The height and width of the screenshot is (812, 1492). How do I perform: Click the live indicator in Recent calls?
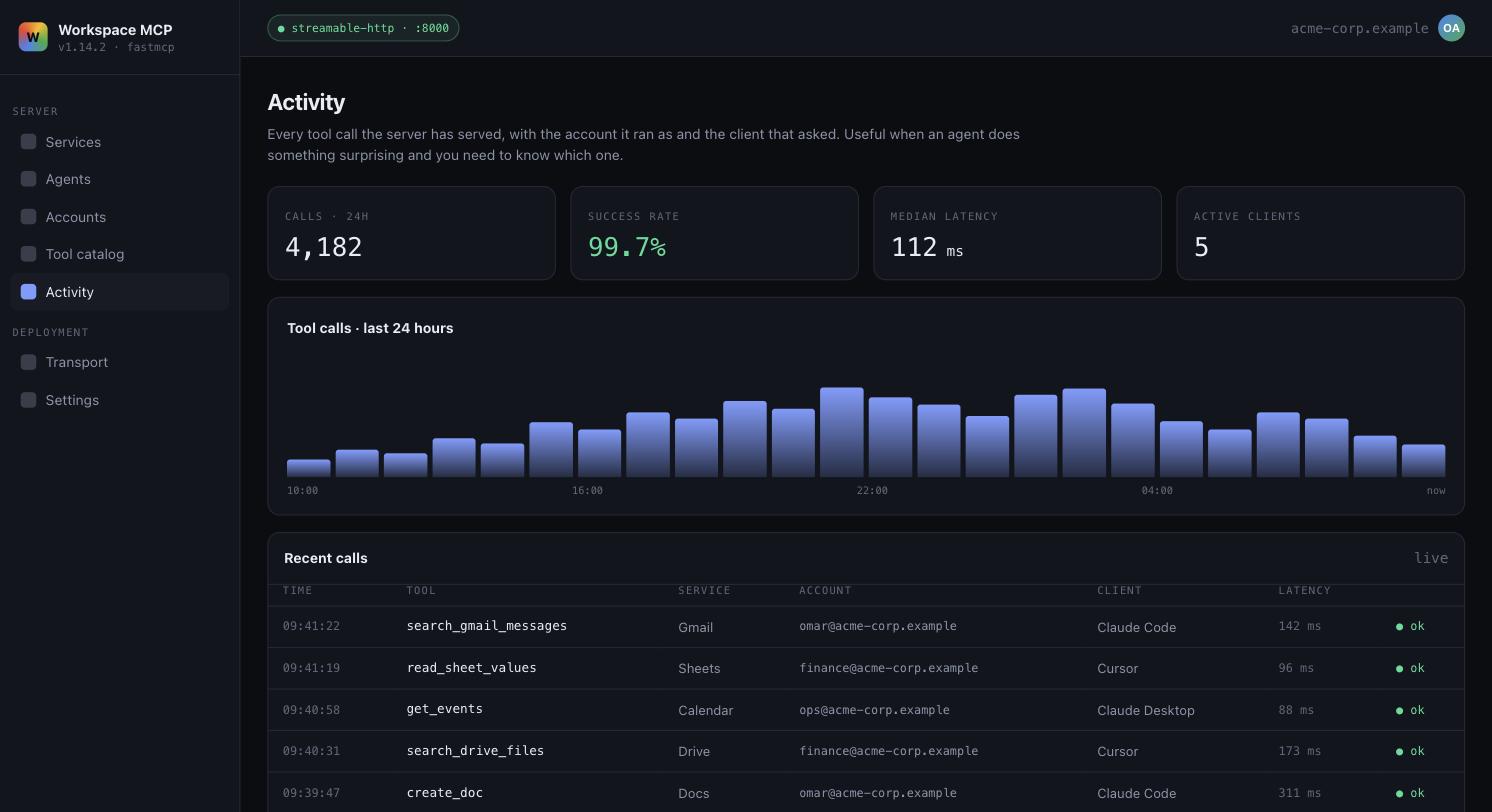pyautogui.click(x=1431, y=558)
